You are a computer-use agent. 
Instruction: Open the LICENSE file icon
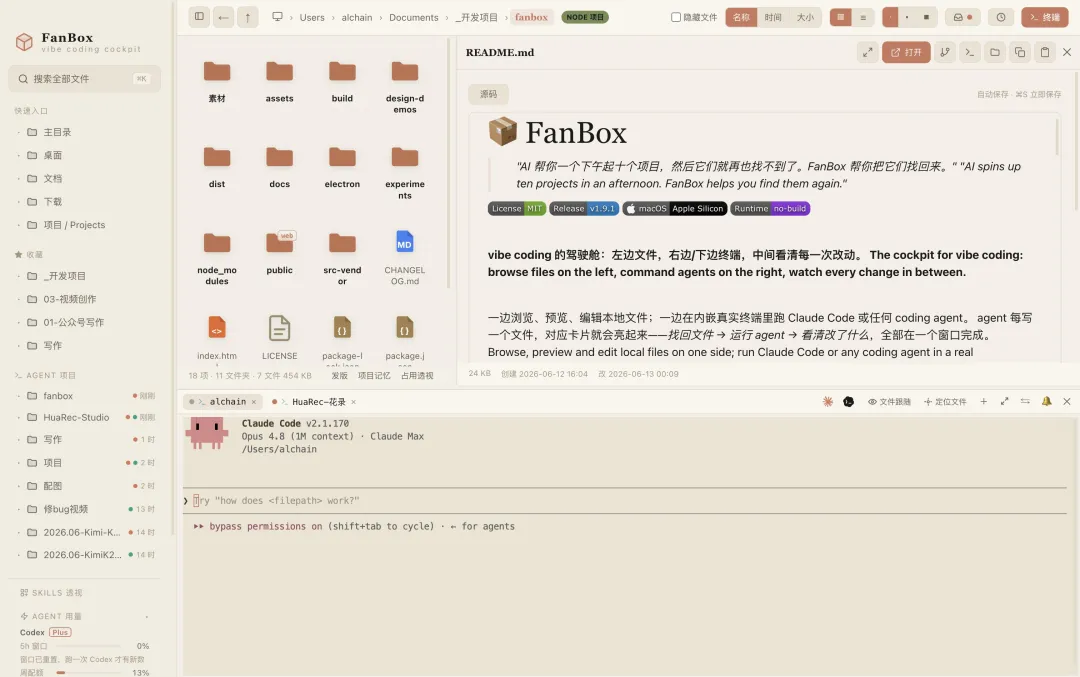pos(279,328)
